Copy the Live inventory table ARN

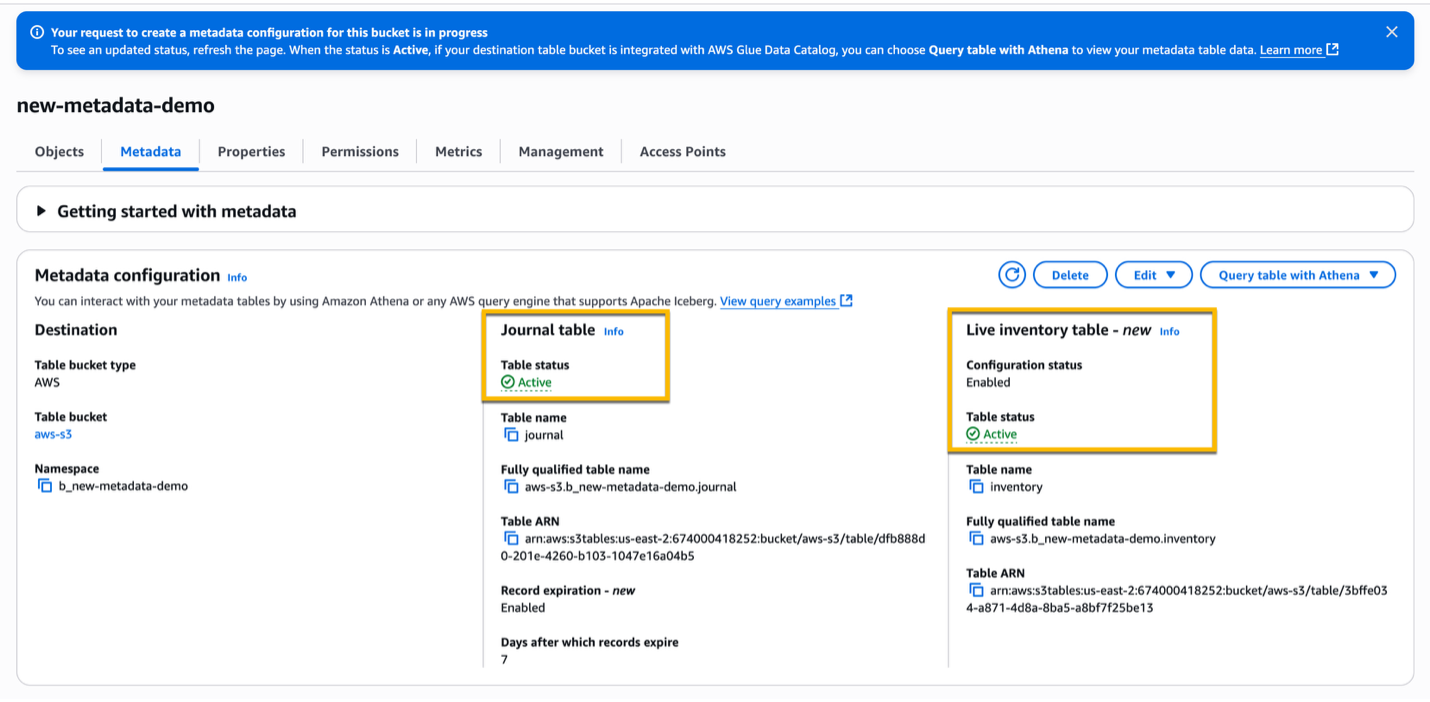pyautogui.click(x=976, y=590)
